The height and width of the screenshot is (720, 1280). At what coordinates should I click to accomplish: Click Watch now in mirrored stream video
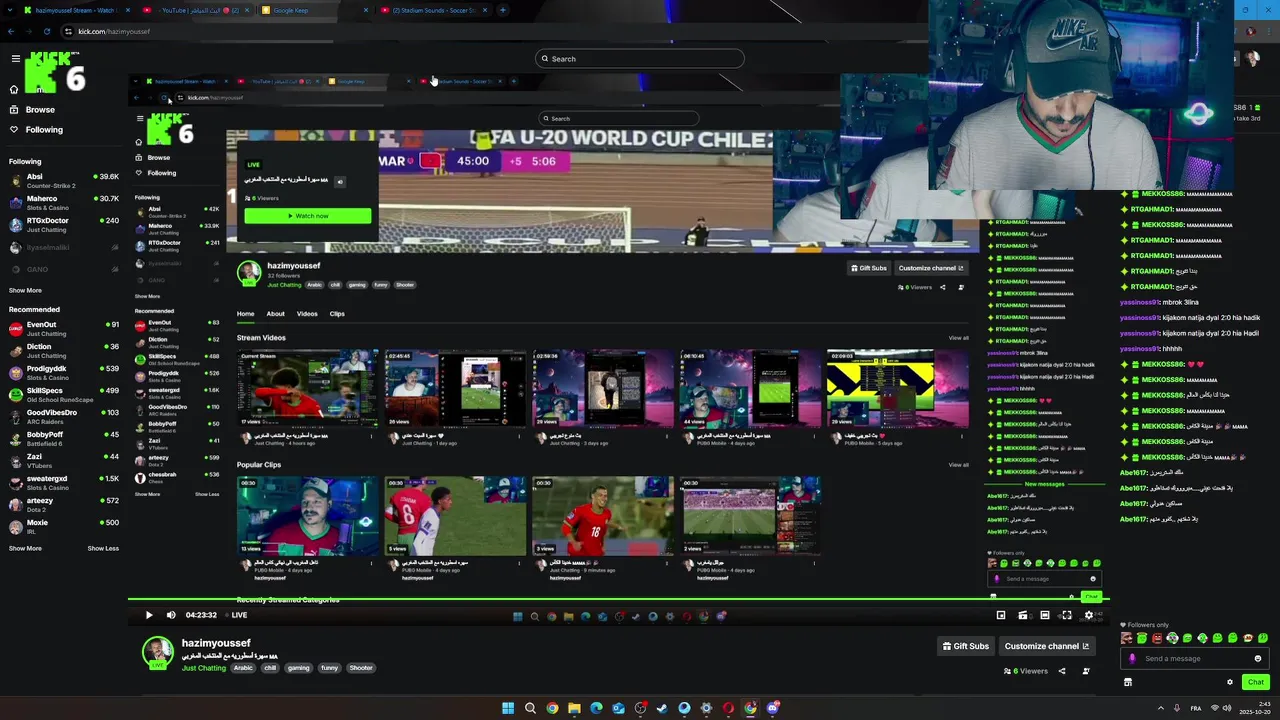tap(308, 216)
